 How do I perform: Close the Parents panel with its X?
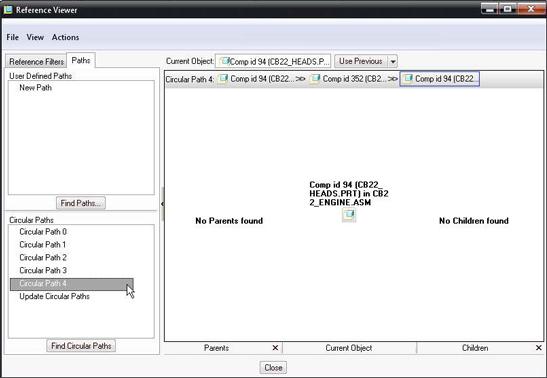click(275, 348)
